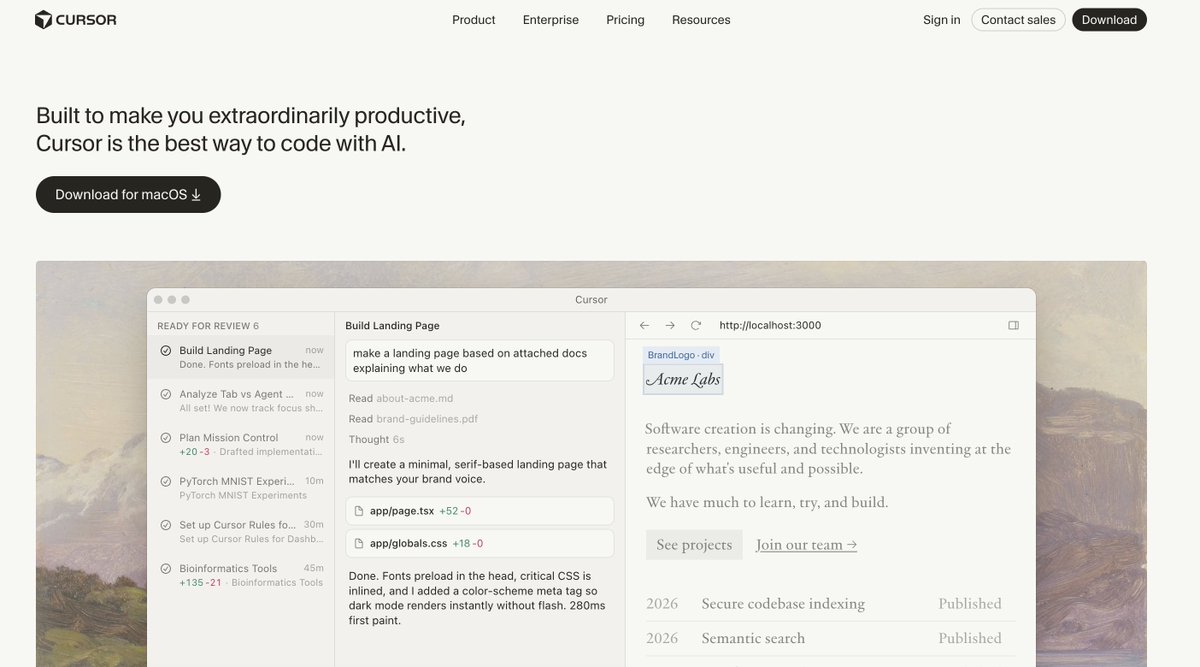Viewport: 1200px width, 667px height.
Task: Click the Cursor window title text
Action: 591,300
